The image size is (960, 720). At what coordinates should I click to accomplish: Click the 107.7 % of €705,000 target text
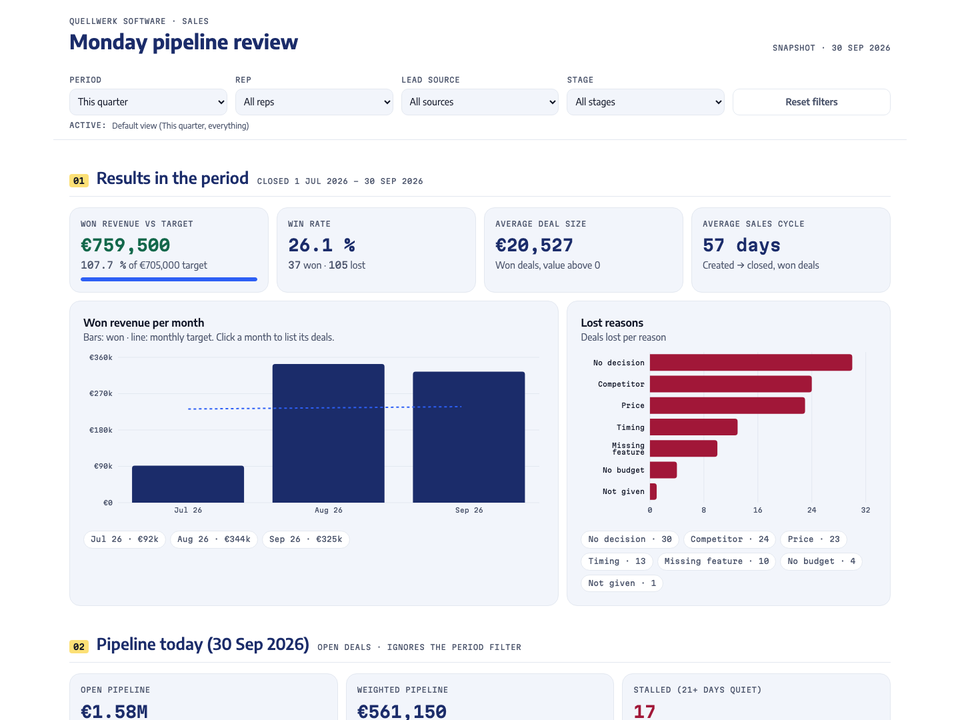144,265
